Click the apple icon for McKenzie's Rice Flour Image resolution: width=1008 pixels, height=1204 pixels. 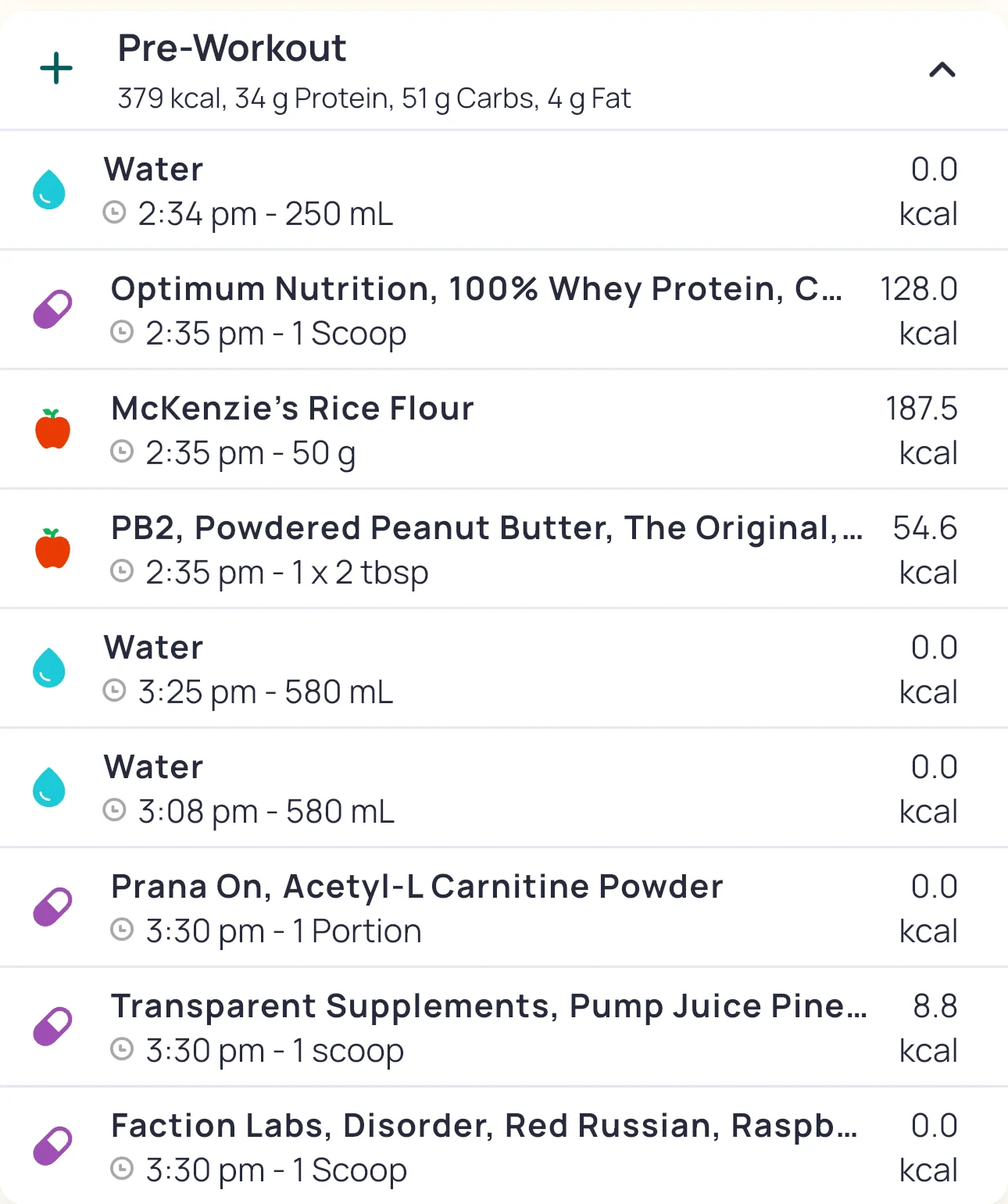tap(52, 429)
